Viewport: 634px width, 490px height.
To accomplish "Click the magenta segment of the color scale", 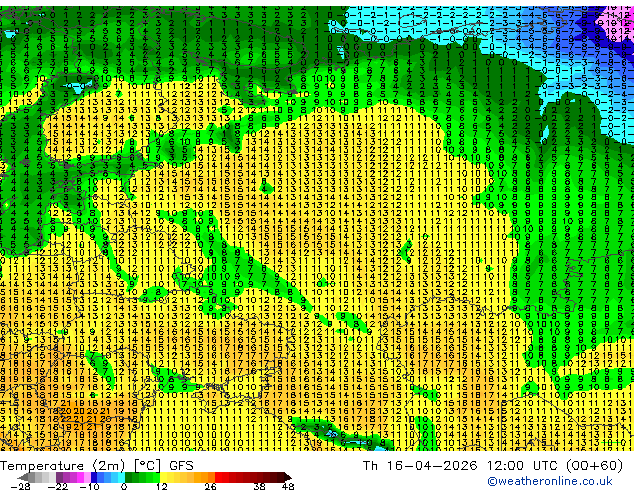I will tap(80, 477).
